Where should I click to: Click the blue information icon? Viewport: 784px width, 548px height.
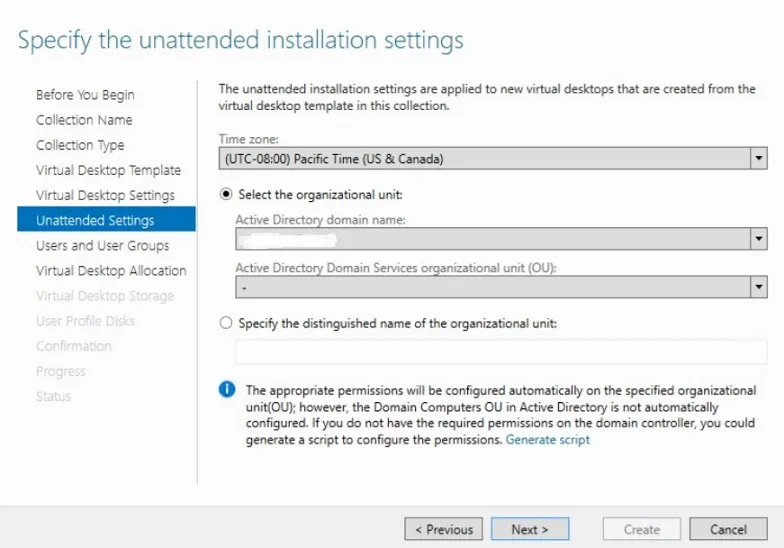coord(227,390)
